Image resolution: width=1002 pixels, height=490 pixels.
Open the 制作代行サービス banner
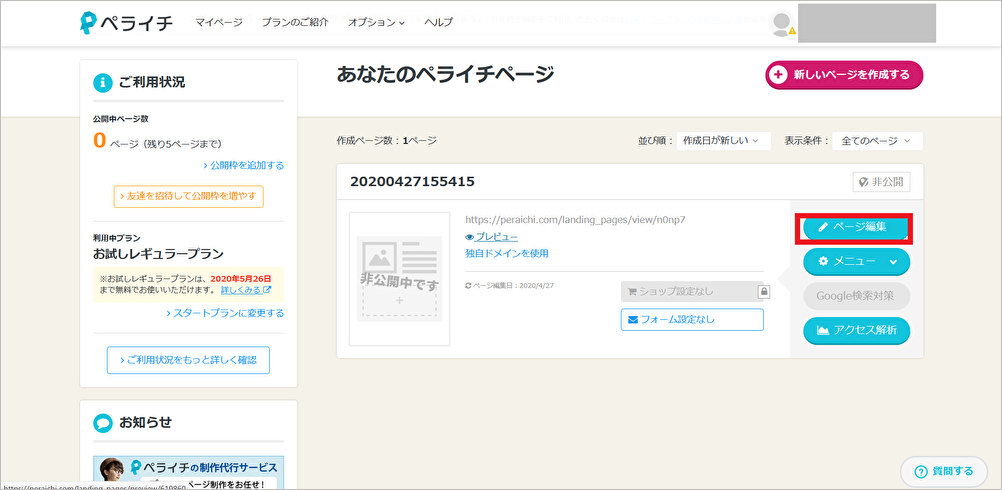pos(189,472)
